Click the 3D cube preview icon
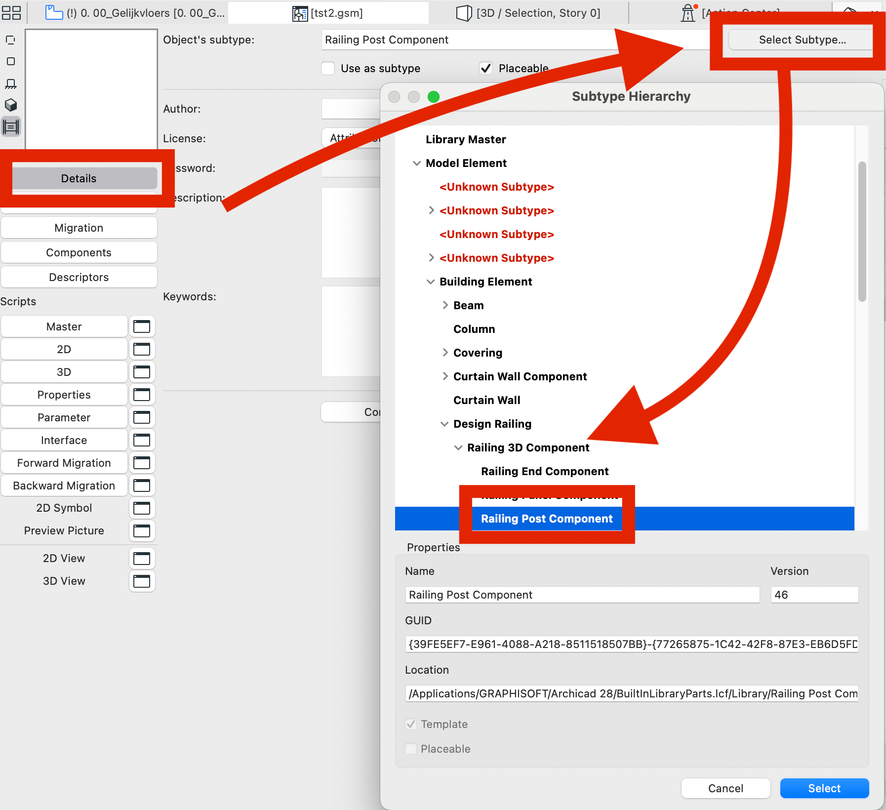The height and width of the screenshot is (810, 886). pyautogui.click(x=11, y=105)
